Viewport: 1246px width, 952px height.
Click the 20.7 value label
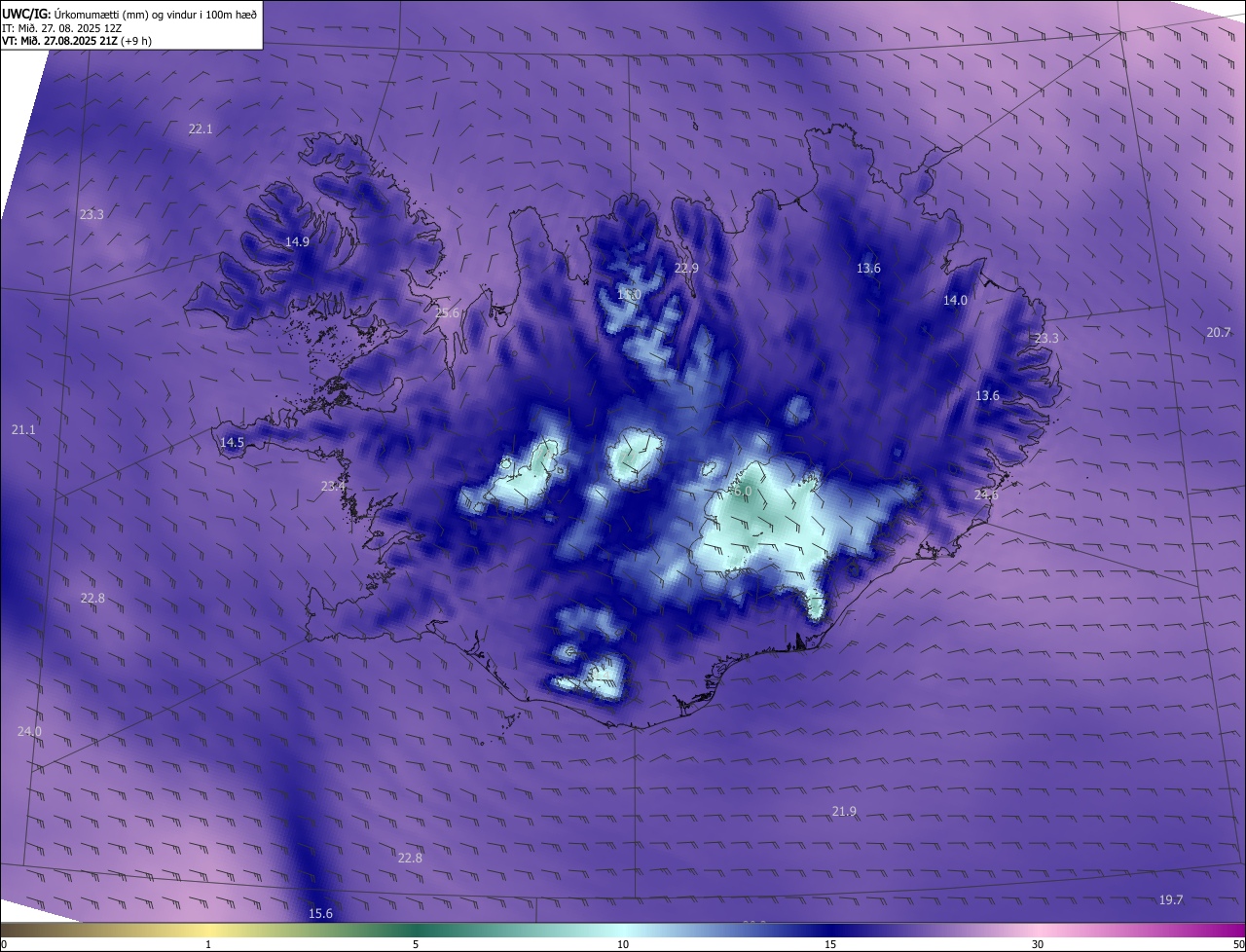click(1219, 332)
